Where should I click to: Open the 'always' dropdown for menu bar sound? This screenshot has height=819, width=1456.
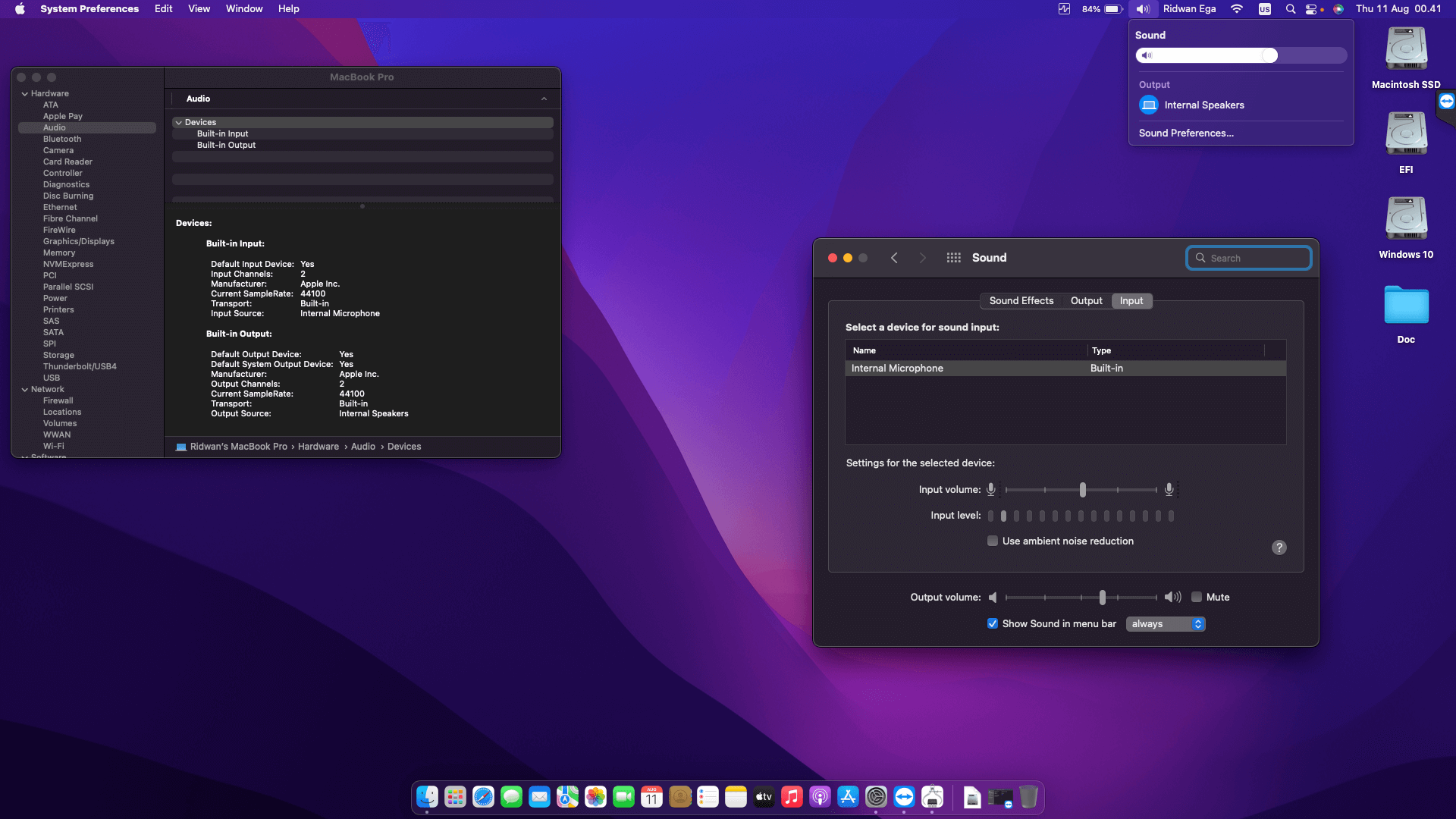(x=1166, y=623)
